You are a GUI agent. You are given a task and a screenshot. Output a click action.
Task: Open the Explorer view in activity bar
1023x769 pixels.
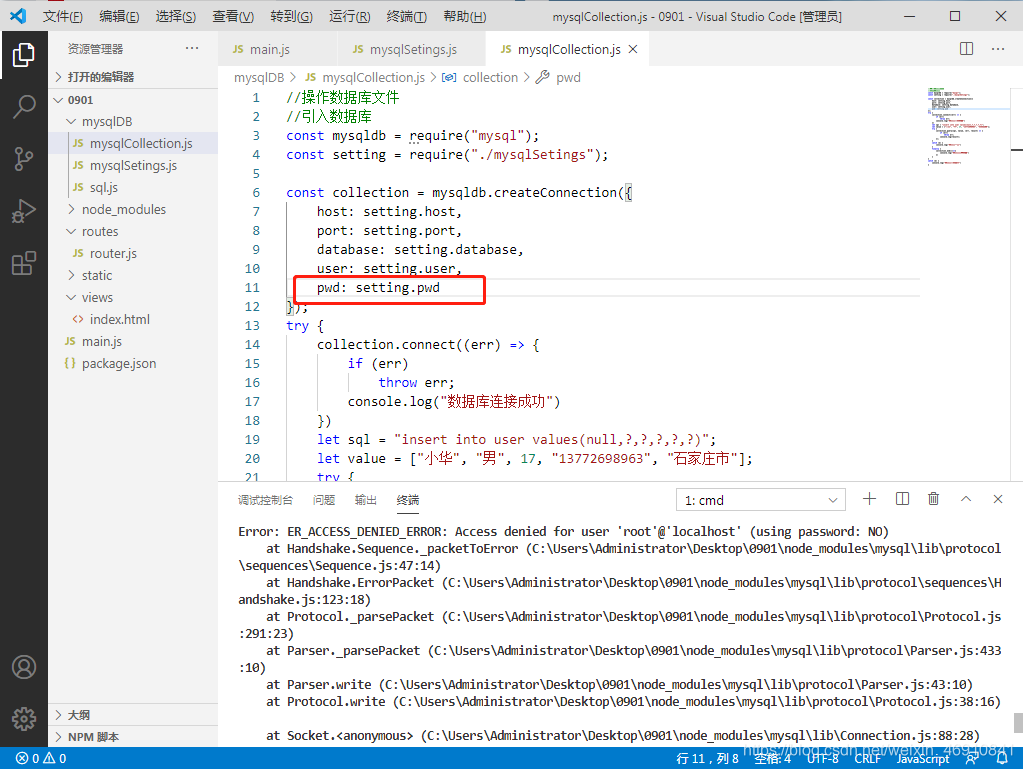click(x=24, y=55)
